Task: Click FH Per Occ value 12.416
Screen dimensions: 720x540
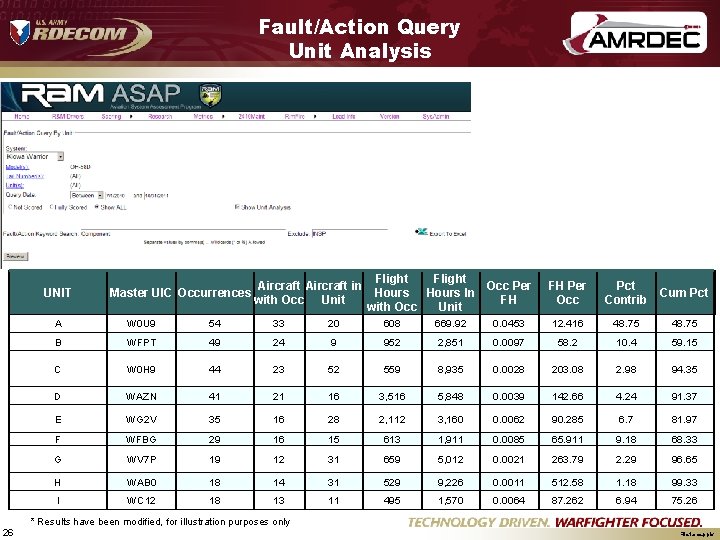Action: click(568, 323)
